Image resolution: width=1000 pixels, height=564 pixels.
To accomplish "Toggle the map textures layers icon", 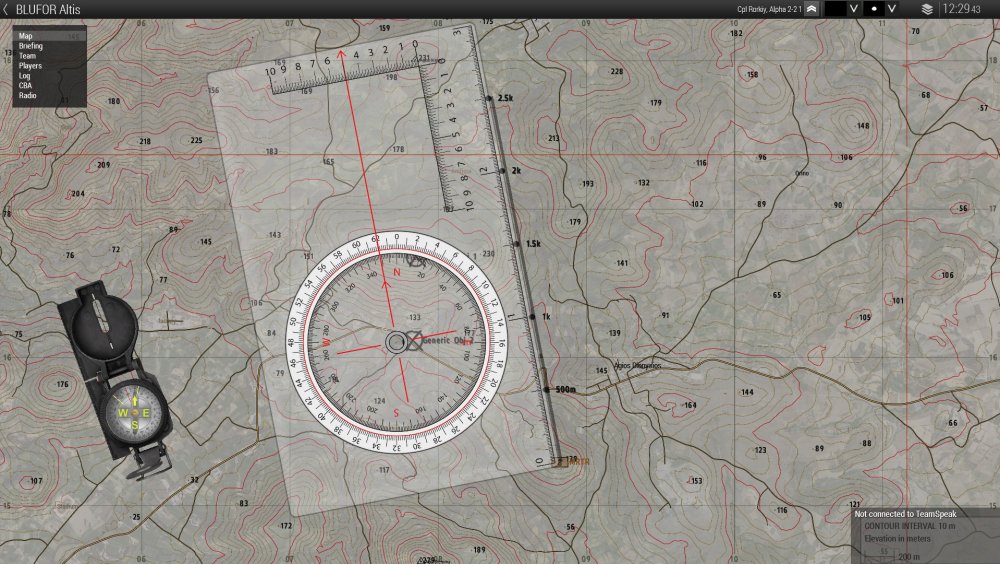I will pyautogui.click(x=927, y=8).
